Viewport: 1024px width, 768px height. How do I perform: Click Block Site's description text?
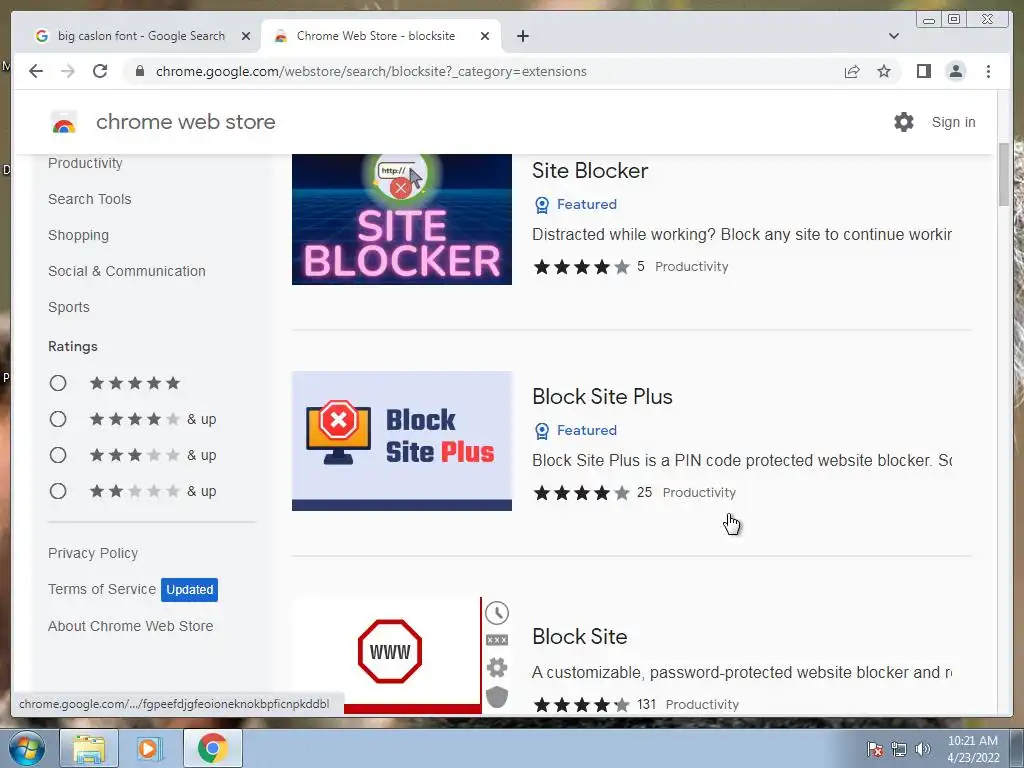[742, 673]
